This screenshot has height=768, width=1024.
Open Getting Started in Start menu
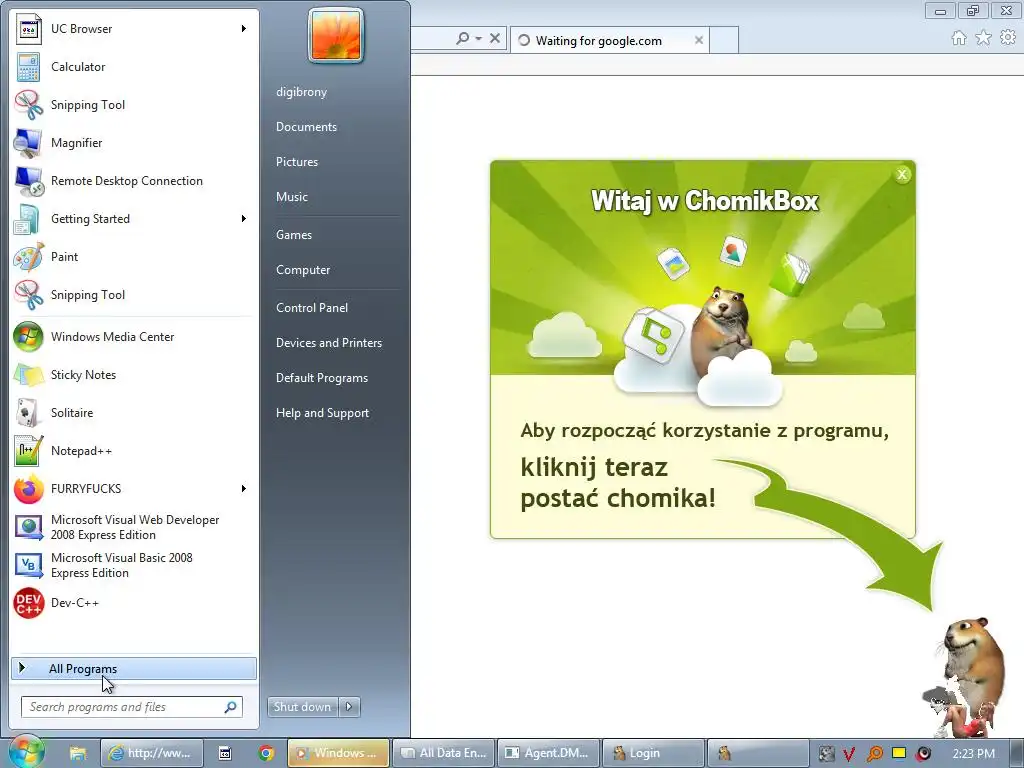click(x=134, y=219)
